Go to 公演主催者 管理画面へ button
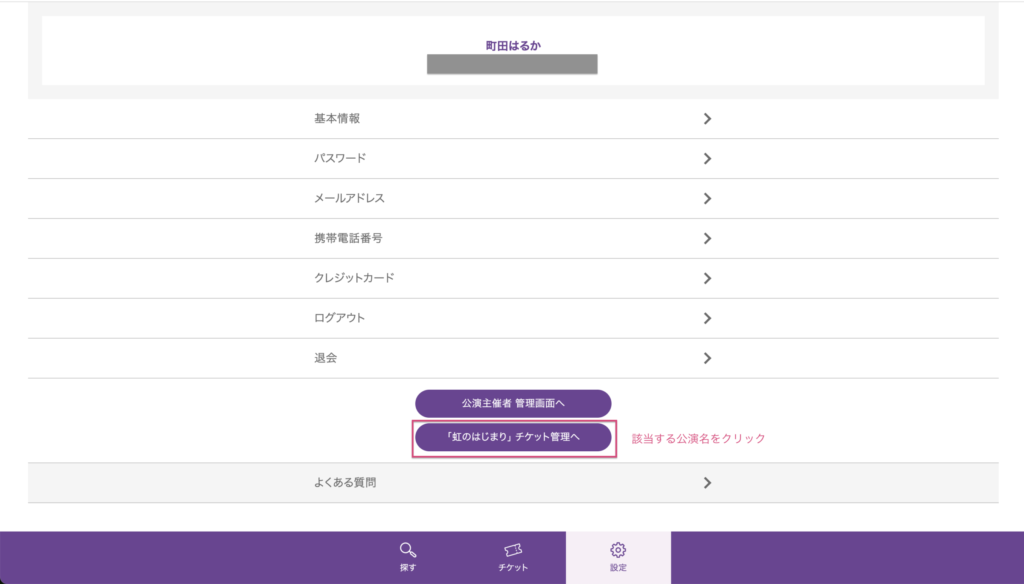 coord(513,403)
